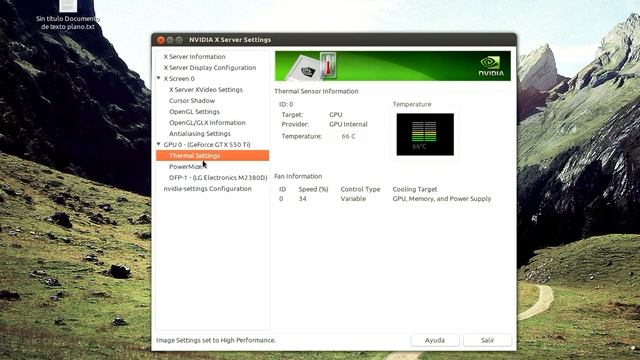This screenshot has height=360, width=640.
Task: Click the Fan Information heading
Action: point(298,176)
